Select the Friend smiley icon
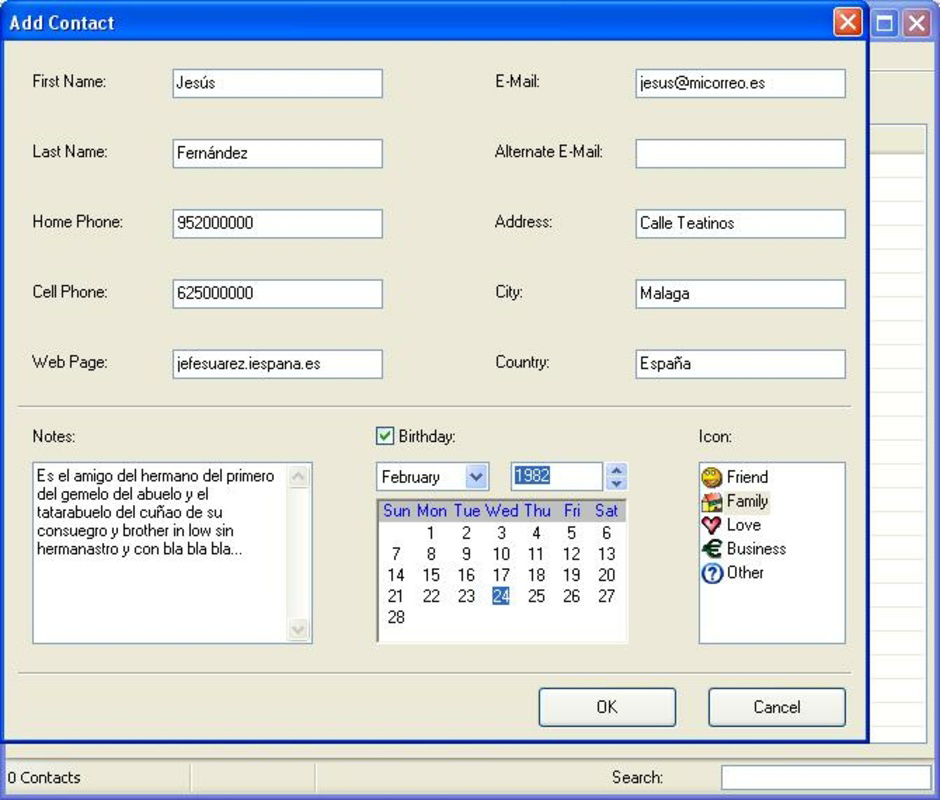Screen dimensions: 940x800 pos(712,477)
